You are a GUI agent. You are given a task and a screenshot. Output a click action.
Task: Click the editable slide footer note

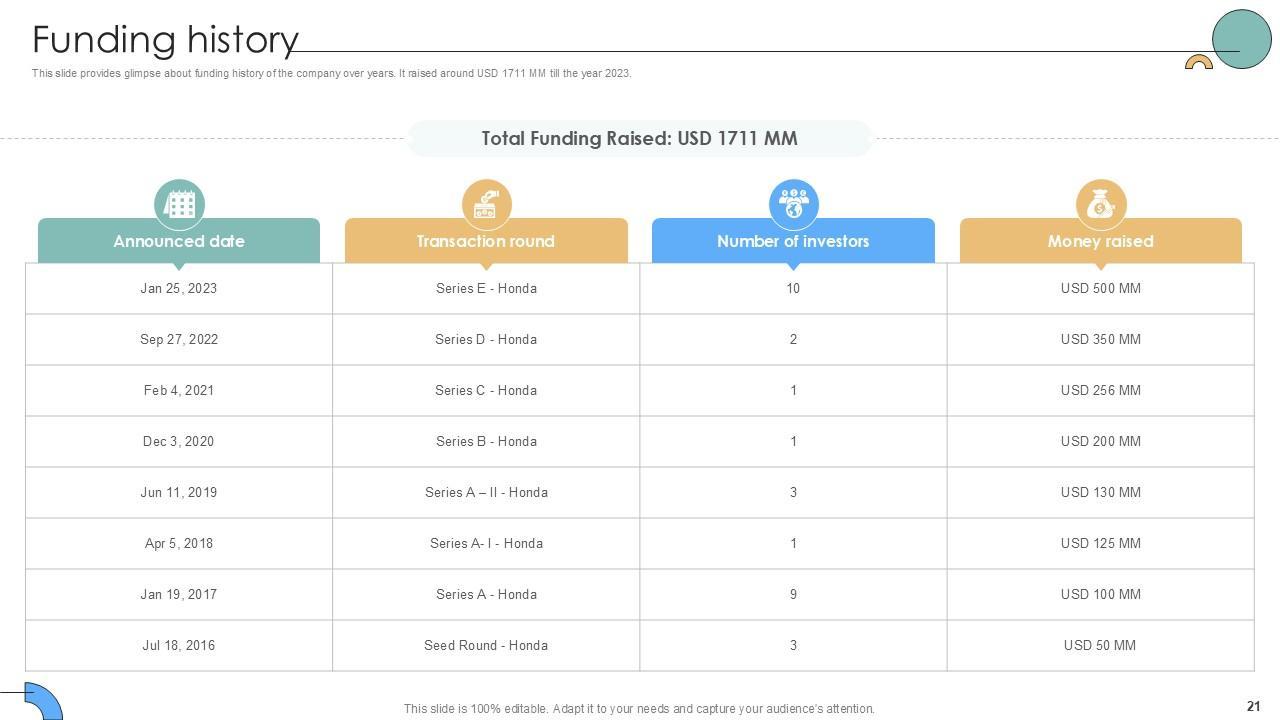639,709
